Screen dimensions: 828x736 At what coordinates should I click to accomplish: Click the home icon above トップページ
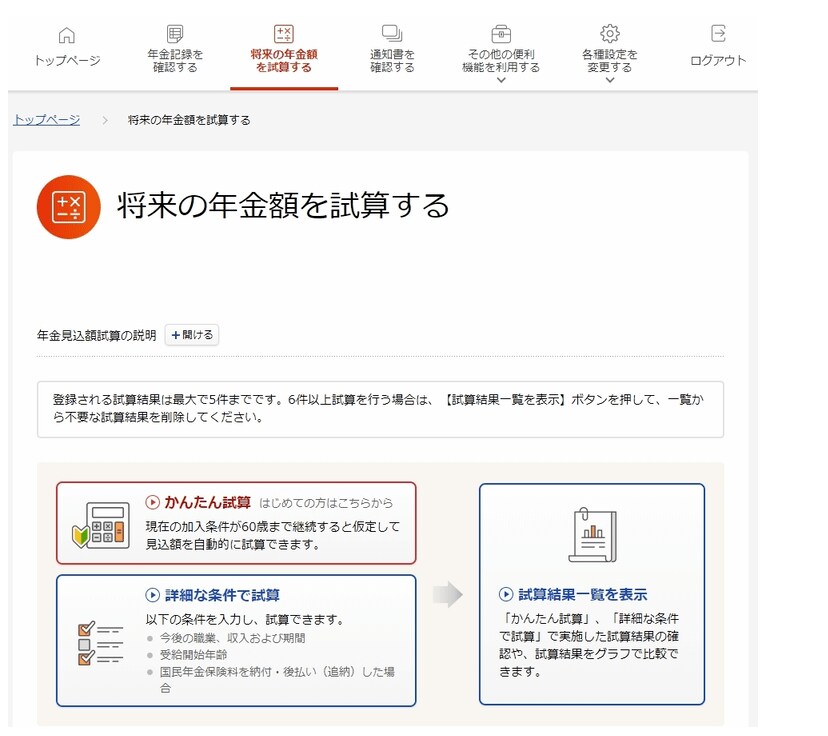click(66, 34)
